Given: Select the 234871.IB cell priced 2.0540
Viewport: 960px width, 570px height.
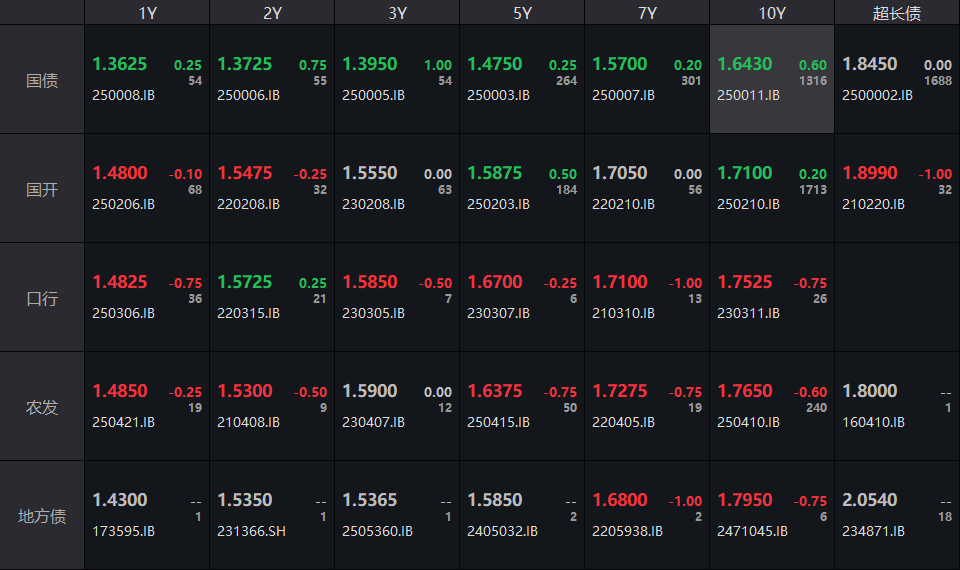Looking at the screenshot, I should tap(897, 516).
